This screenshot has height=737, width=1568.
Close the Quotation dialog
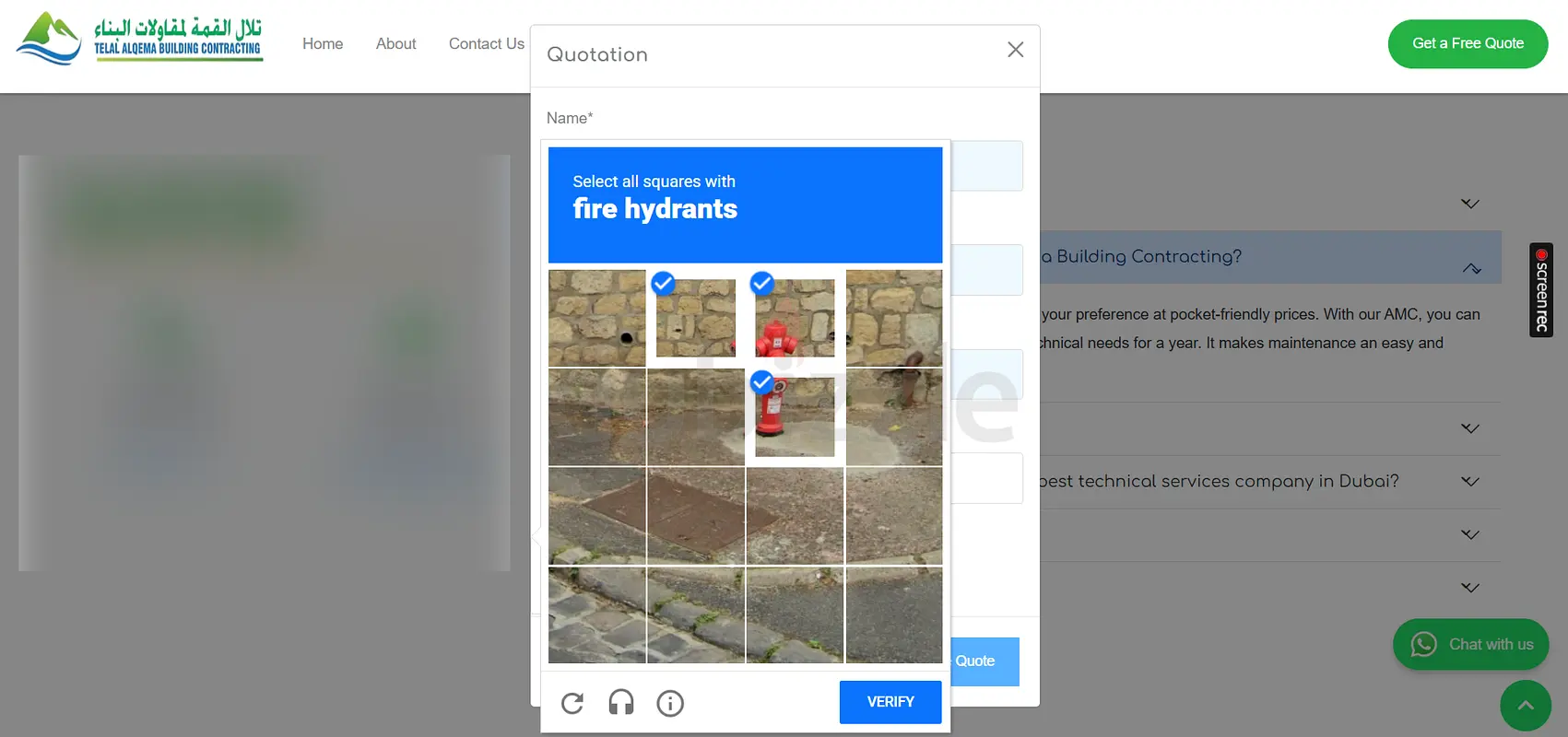point(1015,50)
